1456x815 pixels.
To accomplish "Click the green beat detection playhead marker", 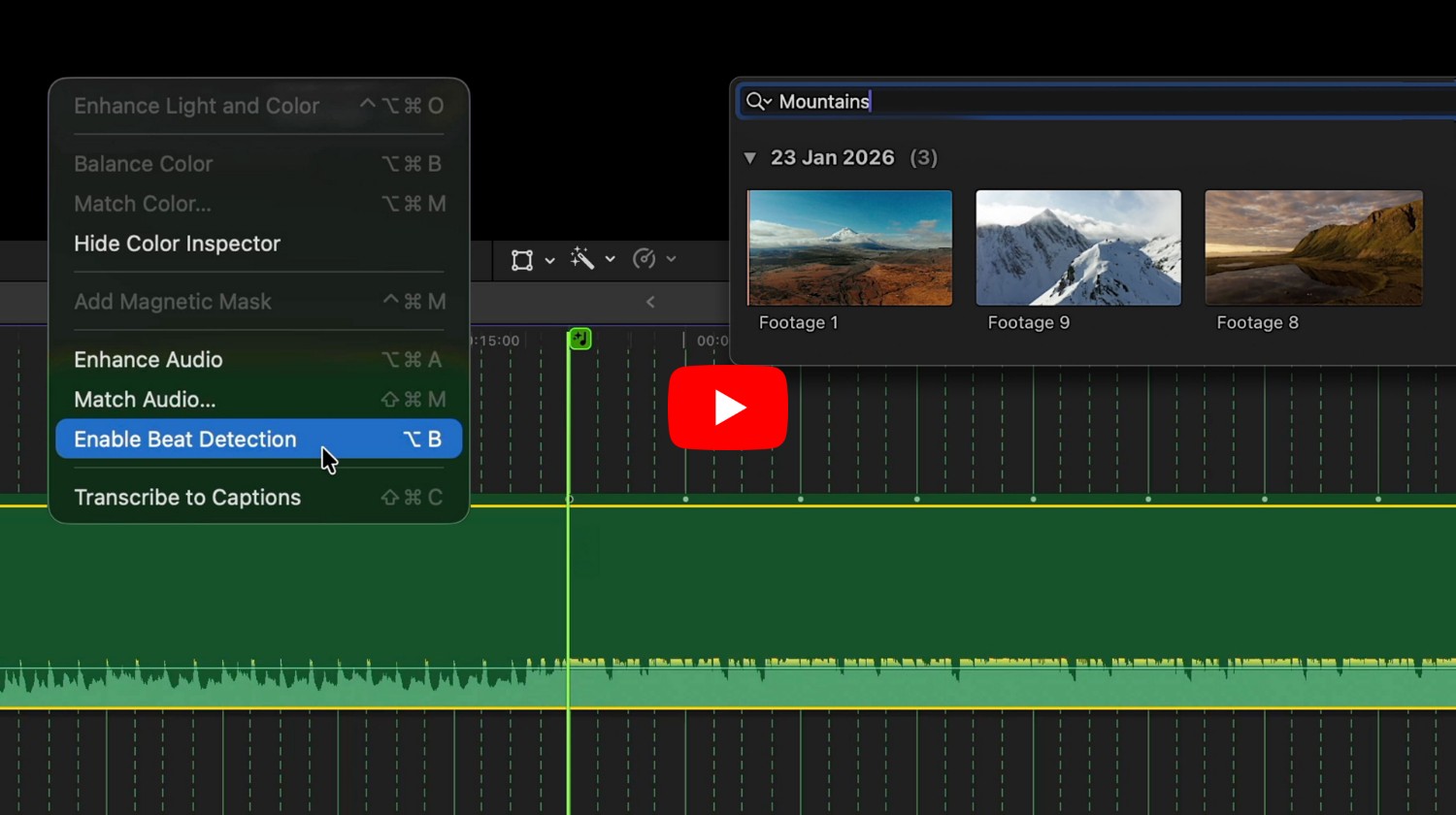I will click(x=579, y=339).
